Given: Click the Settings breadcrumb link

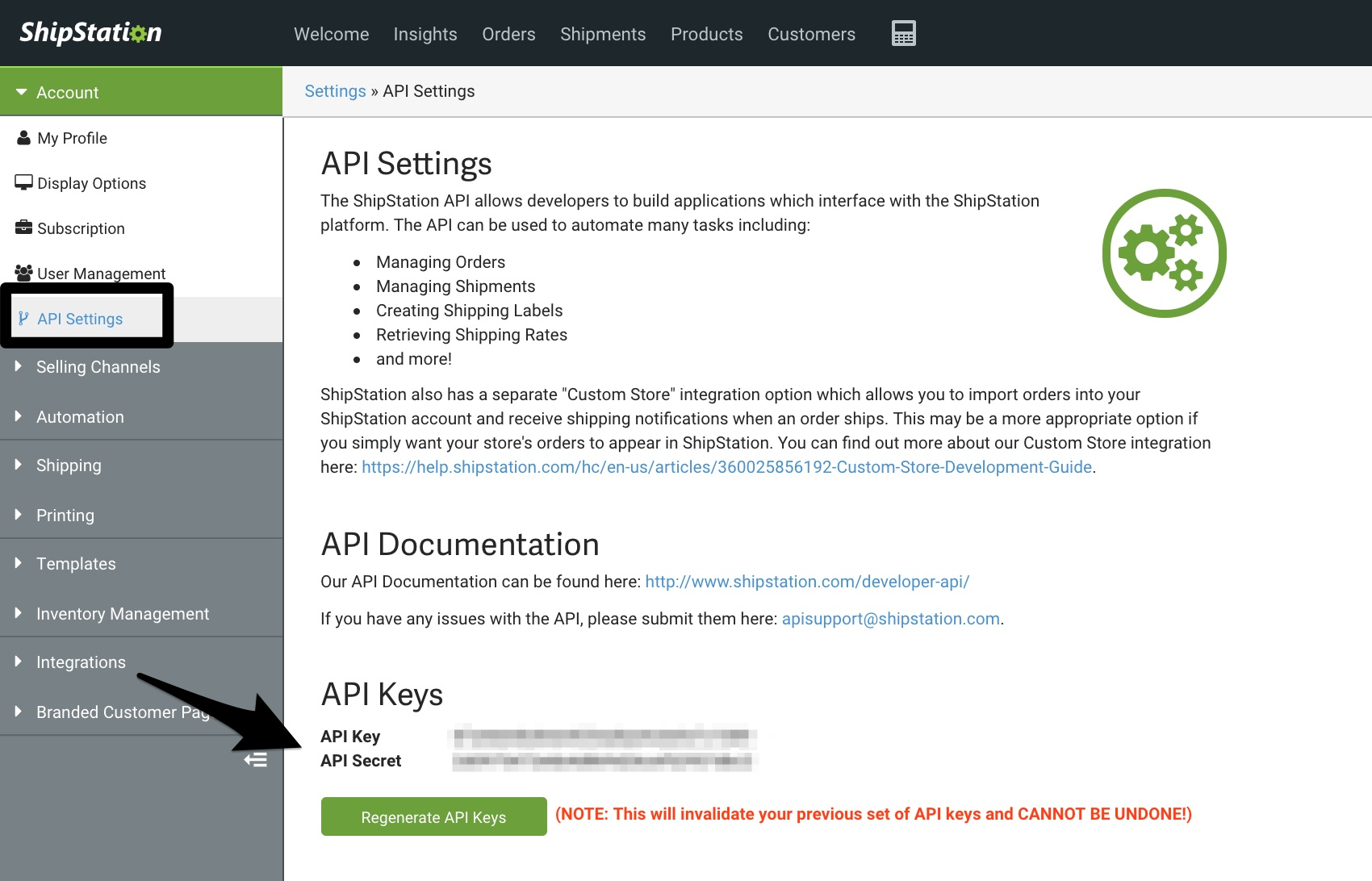Looking at the screenshot, I should tap(335, 91).
